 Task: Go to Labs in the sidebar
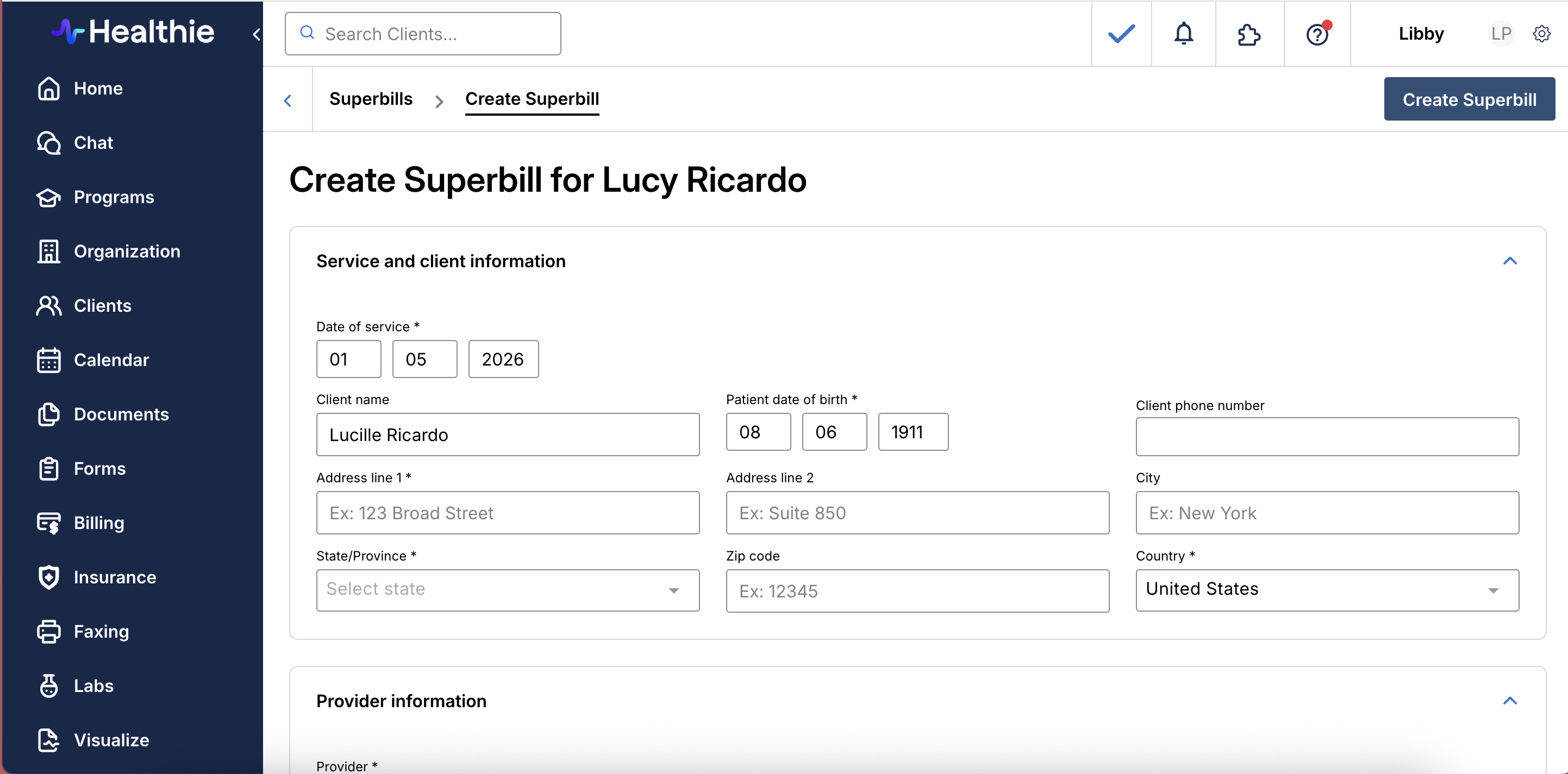pos(93,686)
